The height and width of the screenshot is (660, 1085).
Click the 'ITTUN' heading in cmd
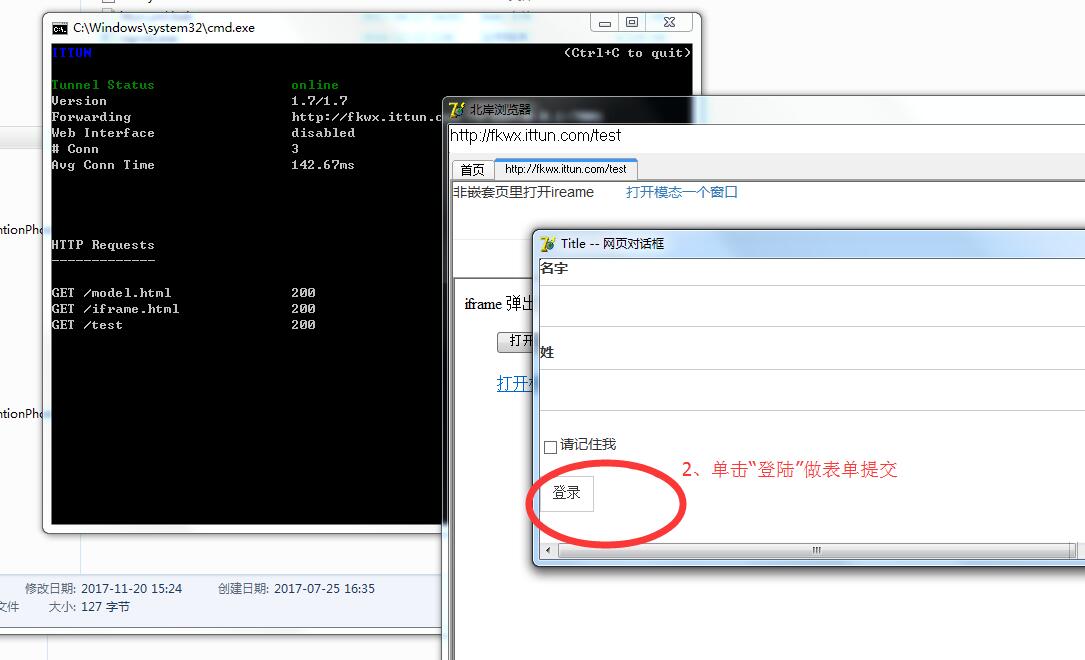click(x=71, y=53)
